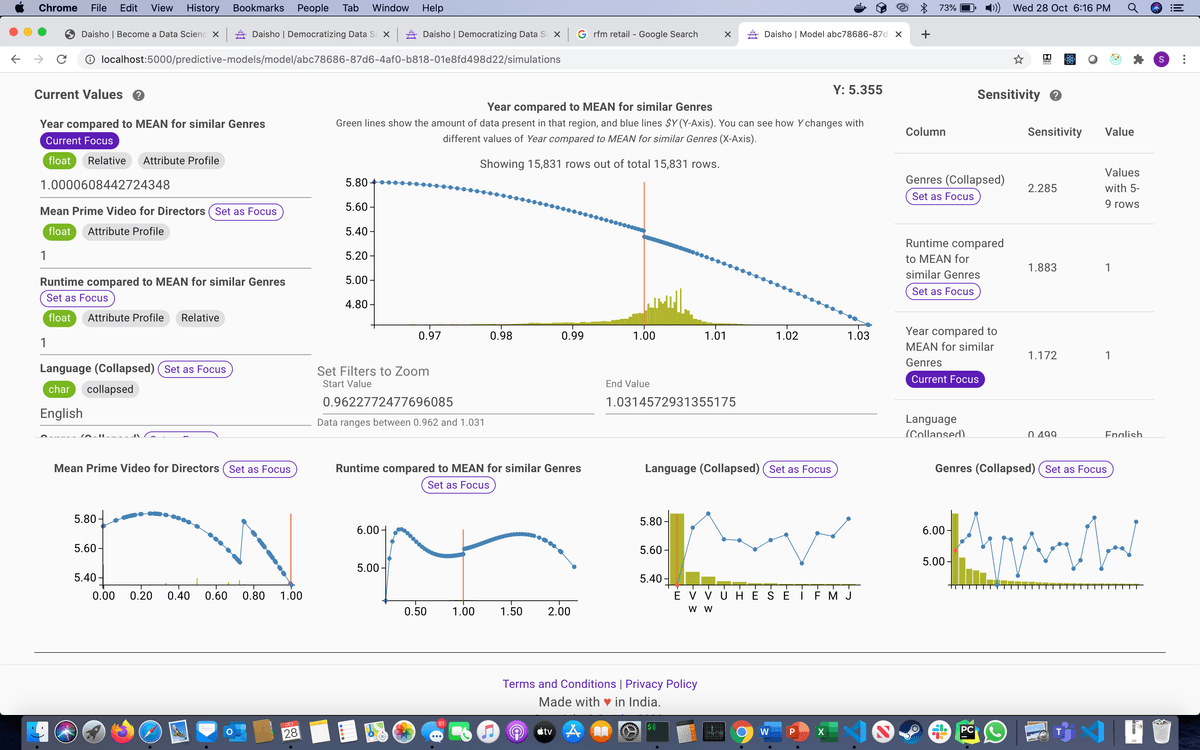
Task: Open Spotlight search from the menu bar
Action: (1133, 8)
